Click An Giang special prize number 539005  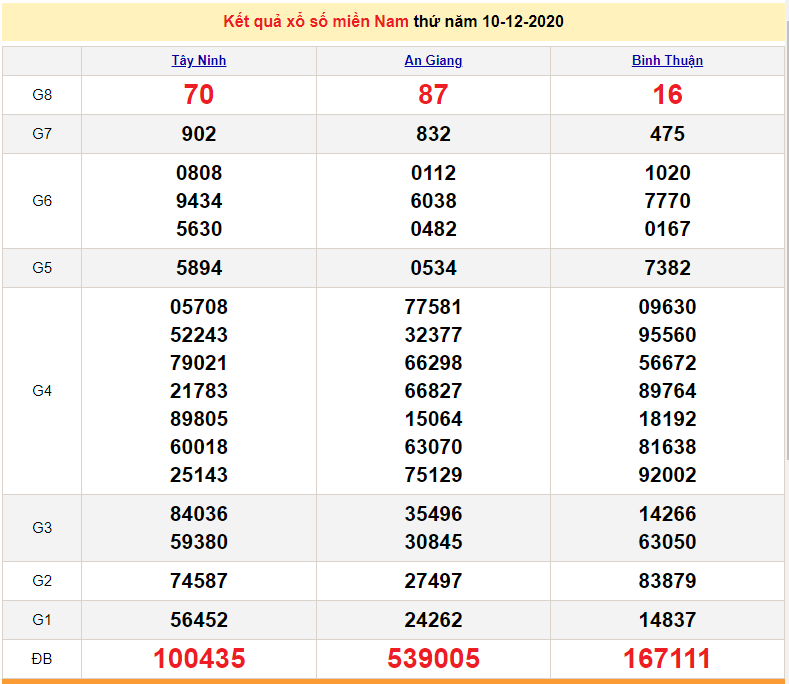[433, 659]
